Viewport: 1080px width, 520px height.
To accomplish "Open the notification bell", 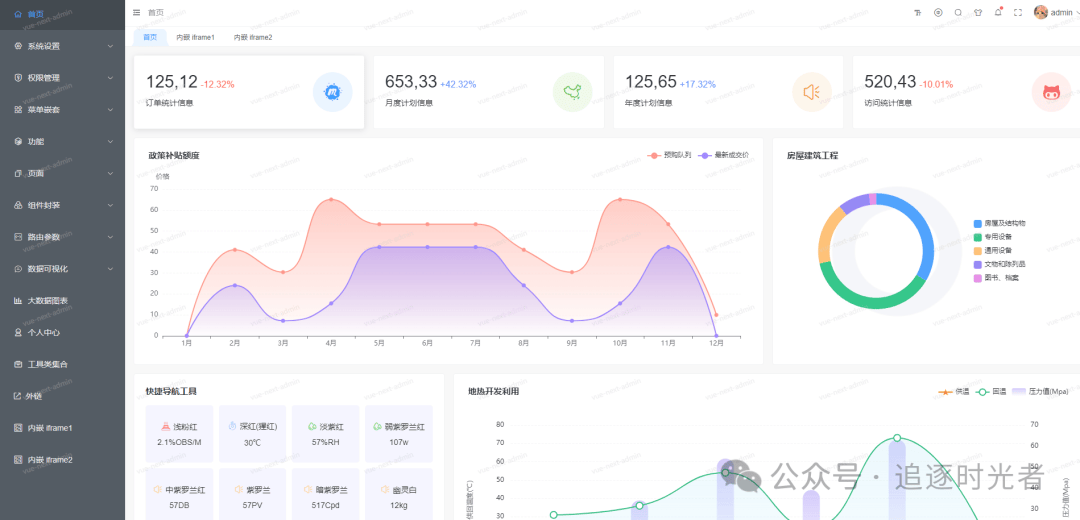I will [998, 12].
